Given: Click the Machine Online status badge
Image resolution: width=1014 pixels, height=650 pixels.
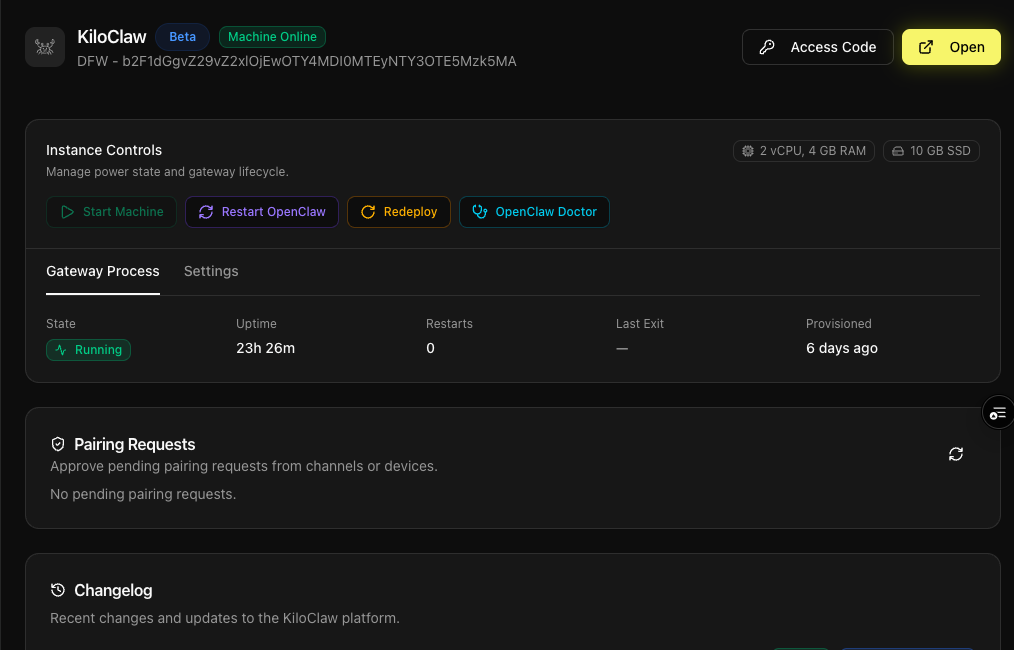Looking at the screenshot, I should point(272,36).
